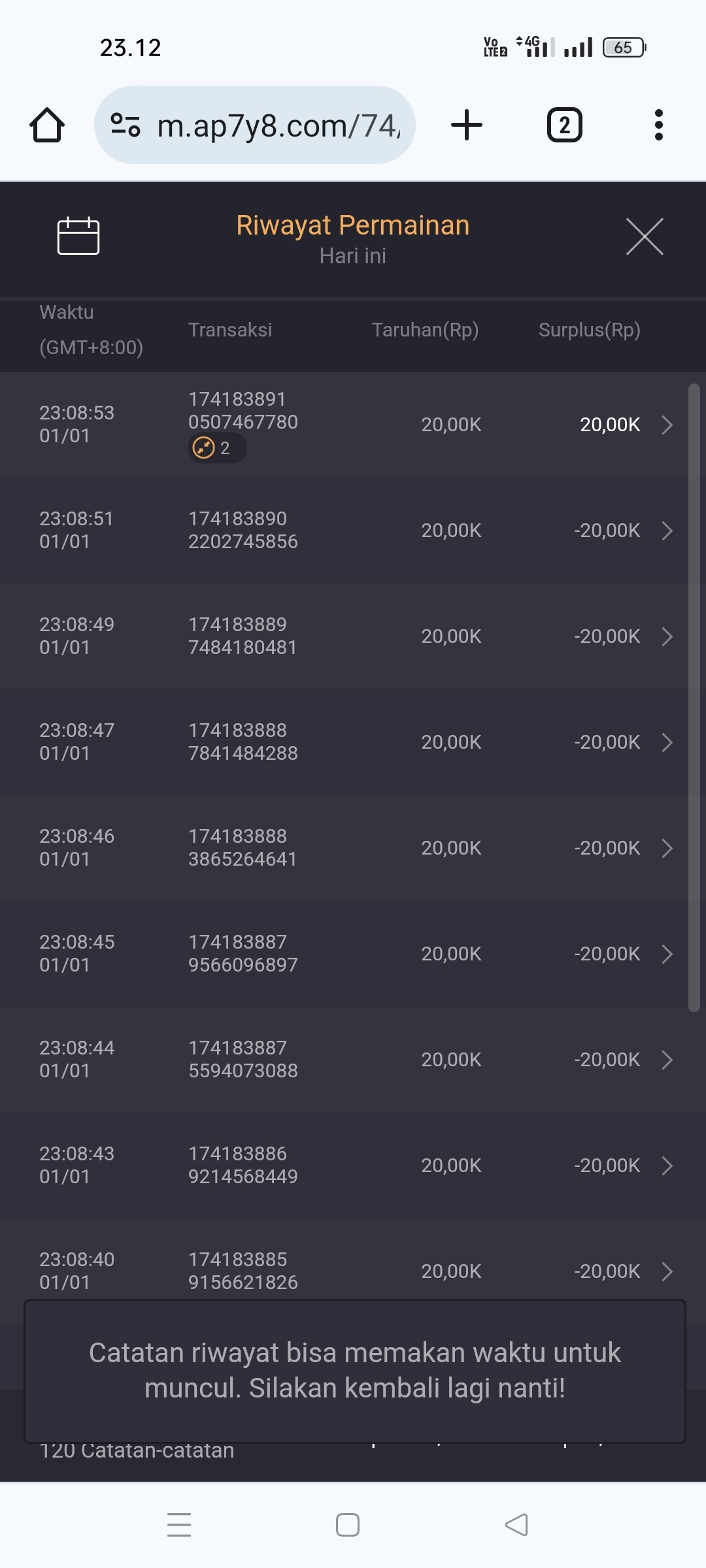The width and height of the screenshot is (706, 1568).
Task: Open a new tab with plus icon
Action: tap(467, 125)
